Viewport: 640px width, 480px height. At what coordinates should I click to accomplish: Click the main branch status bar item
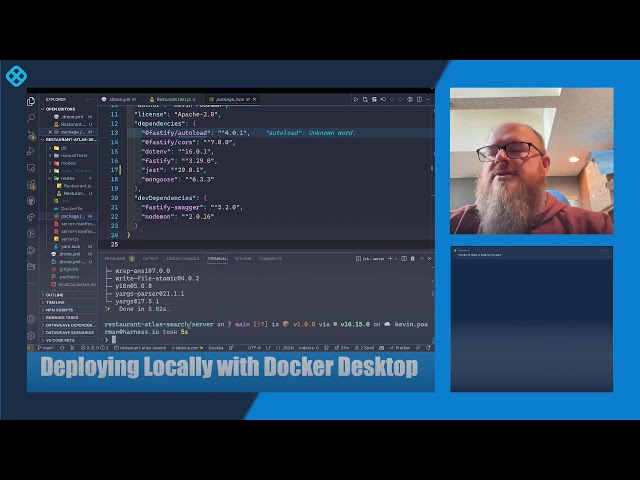(46, 348)
